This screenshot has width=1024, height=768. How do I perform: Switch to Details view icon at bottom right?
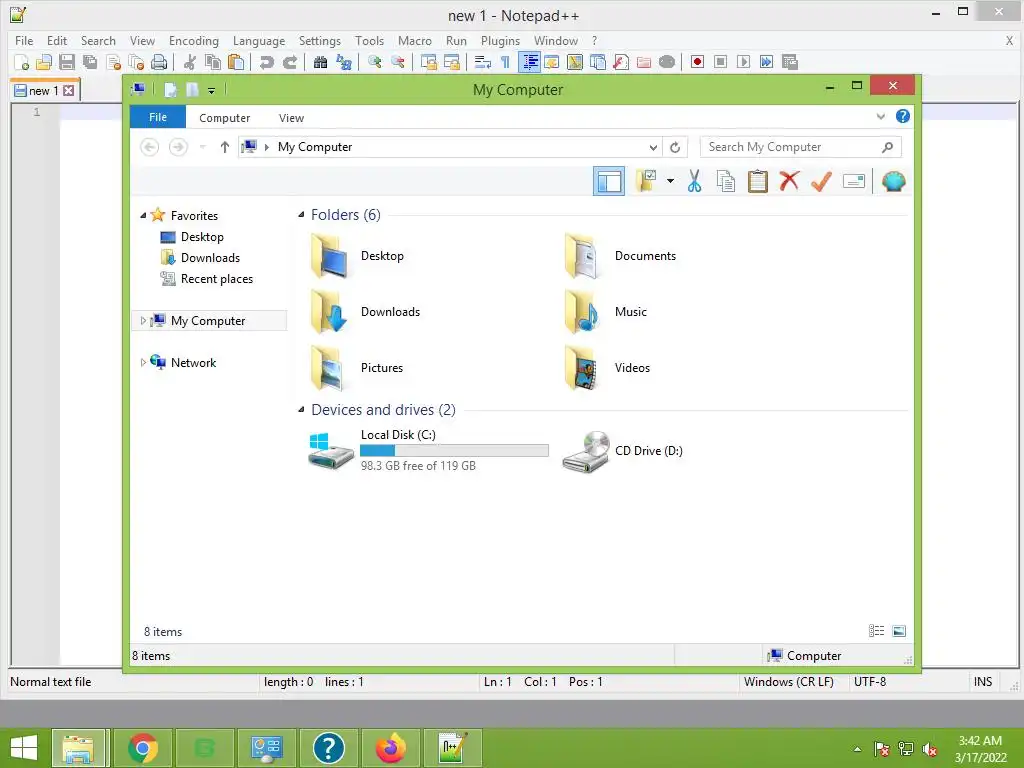876,631
